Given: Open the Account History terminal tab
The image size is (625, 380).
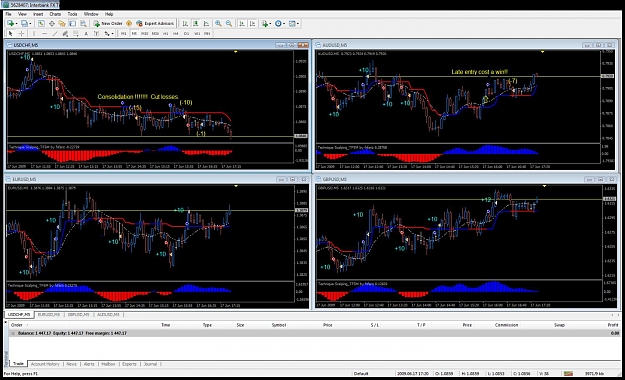Looking at the screenshot, I should [45, 364].
